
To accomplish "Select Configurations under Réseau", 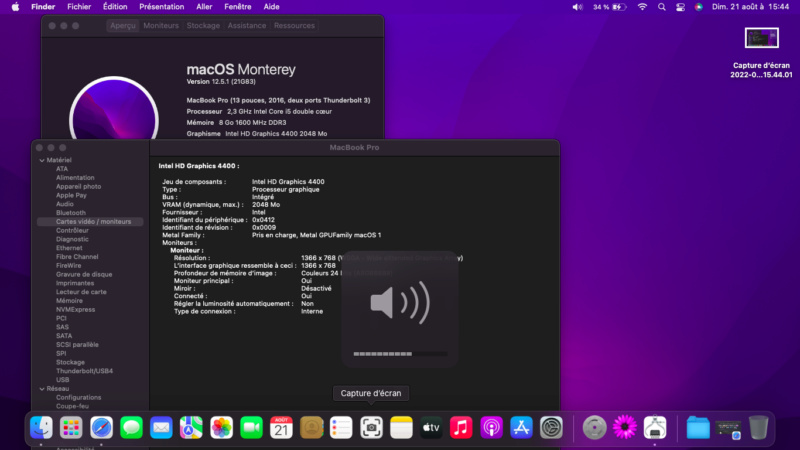I will [x=79, y=397].
